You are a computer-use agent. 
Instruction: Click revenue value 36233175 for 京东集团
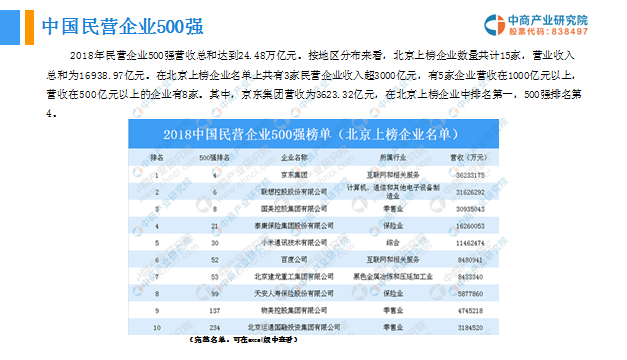coord(470,175)
